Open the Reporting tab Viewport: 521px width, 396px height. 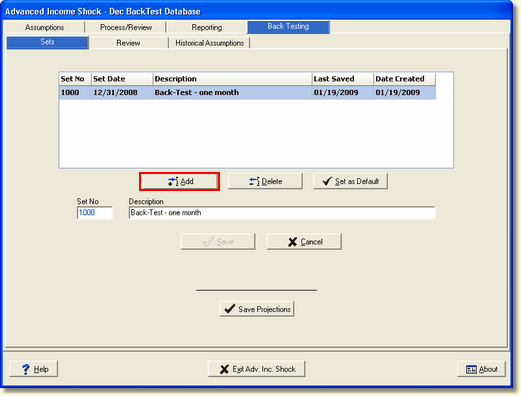pyautogui.click(x=207, y=27)
